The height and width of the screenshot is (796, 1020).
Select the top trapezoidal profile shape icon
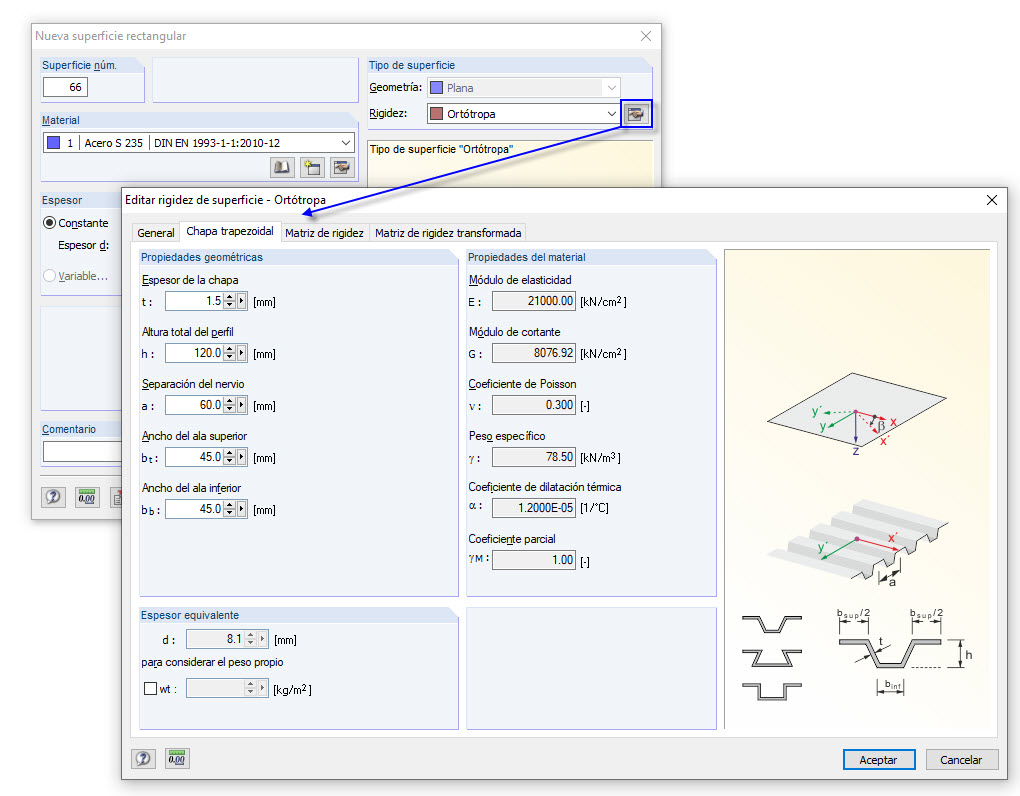click(x=772, y=624)
